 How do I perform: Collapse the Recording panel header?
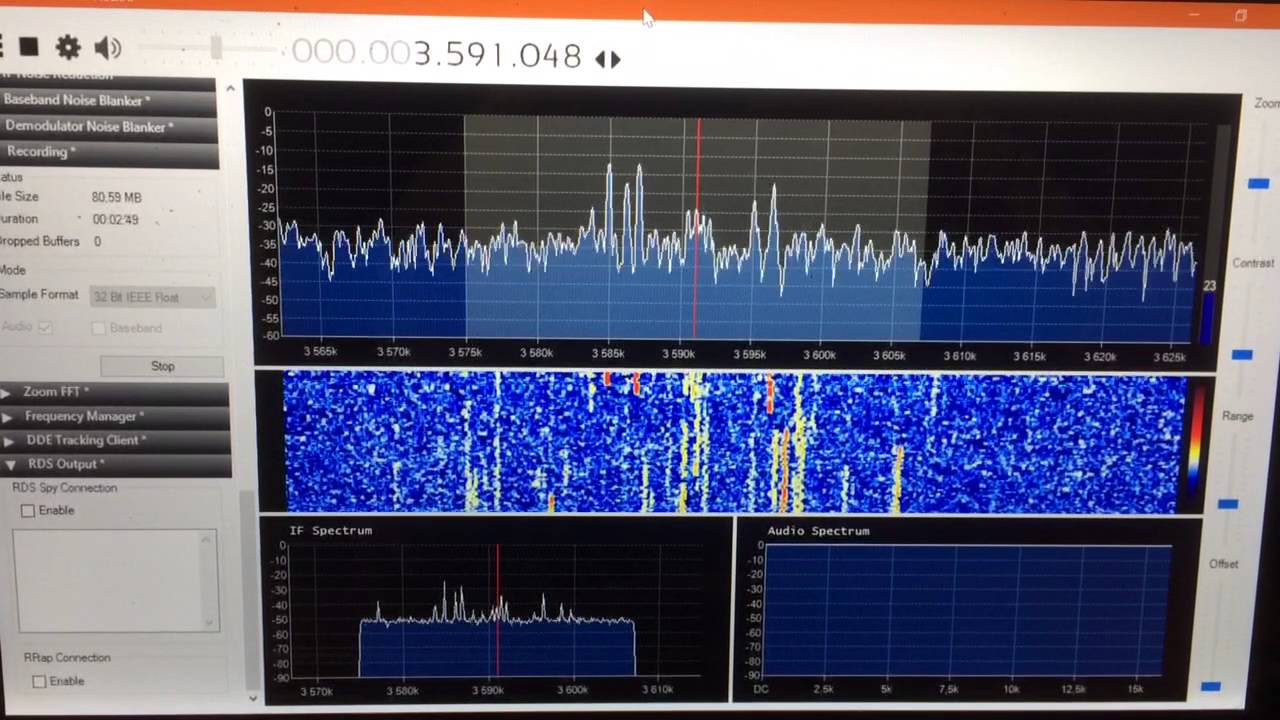108,152
